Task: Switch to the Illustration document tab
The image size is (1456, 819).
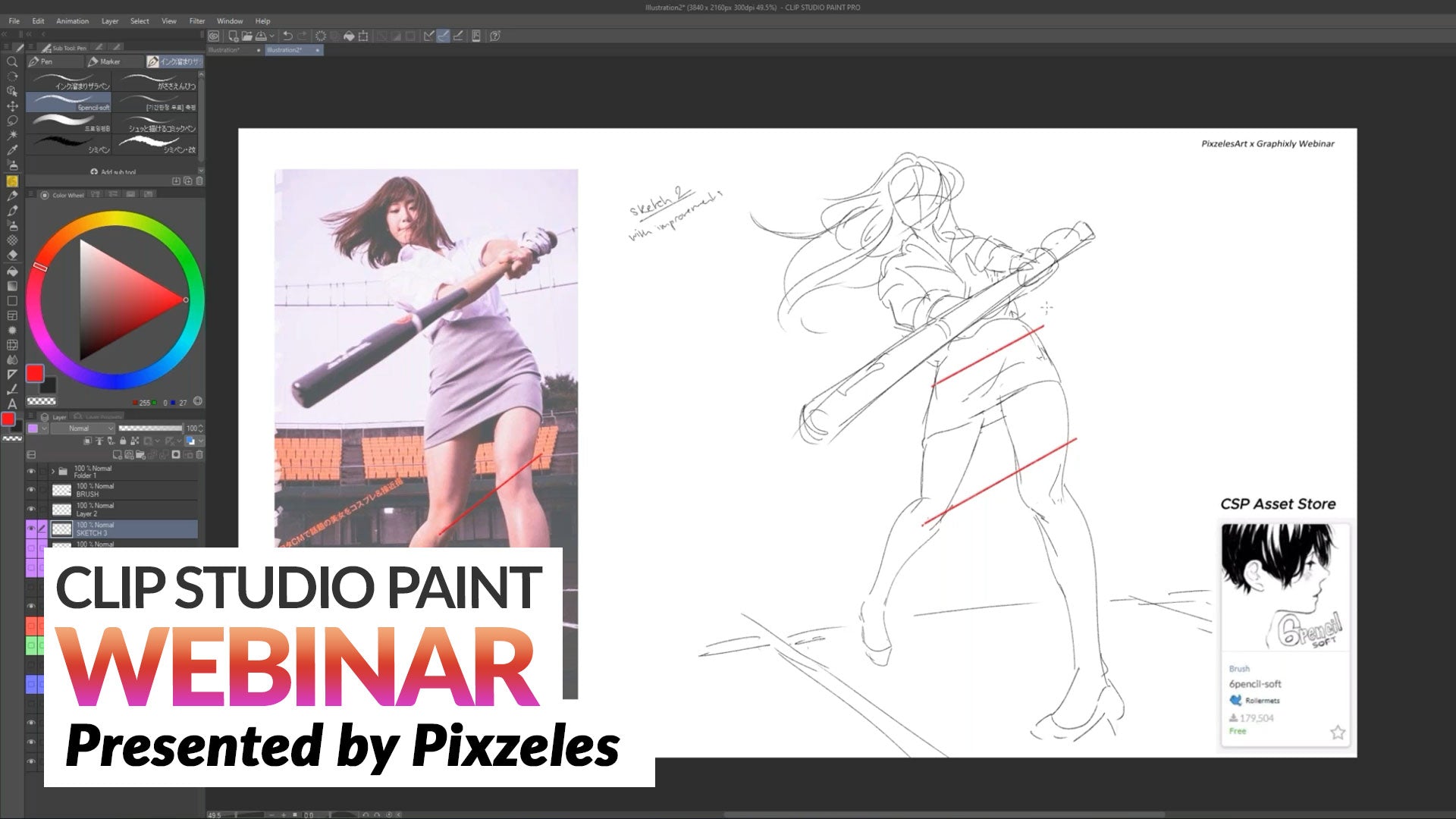Action: (x=225, y=50)
